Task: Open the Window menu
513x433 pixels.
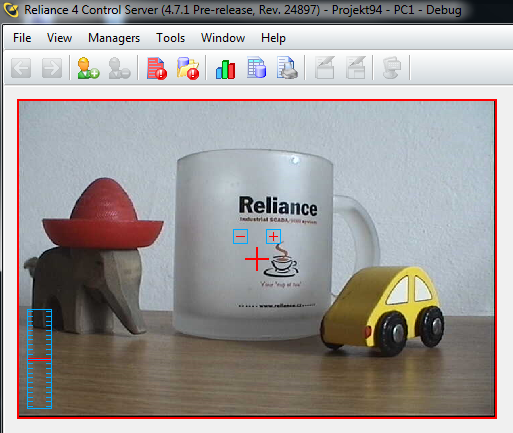Action: 223,38
